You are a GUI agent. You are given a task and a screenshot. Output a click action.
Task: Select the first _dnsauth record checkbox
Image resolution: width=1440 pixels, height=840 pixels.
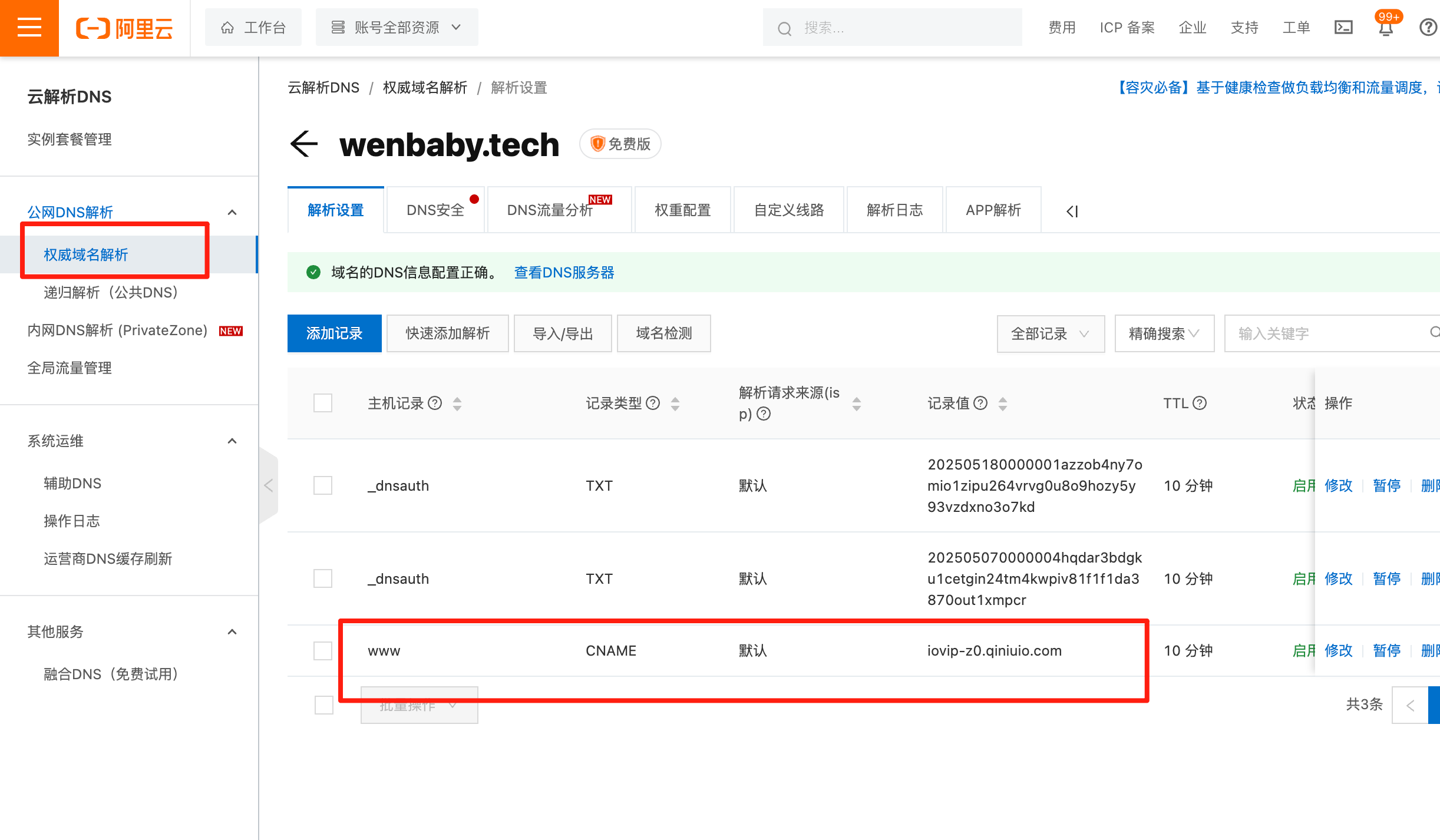point(323,485)
